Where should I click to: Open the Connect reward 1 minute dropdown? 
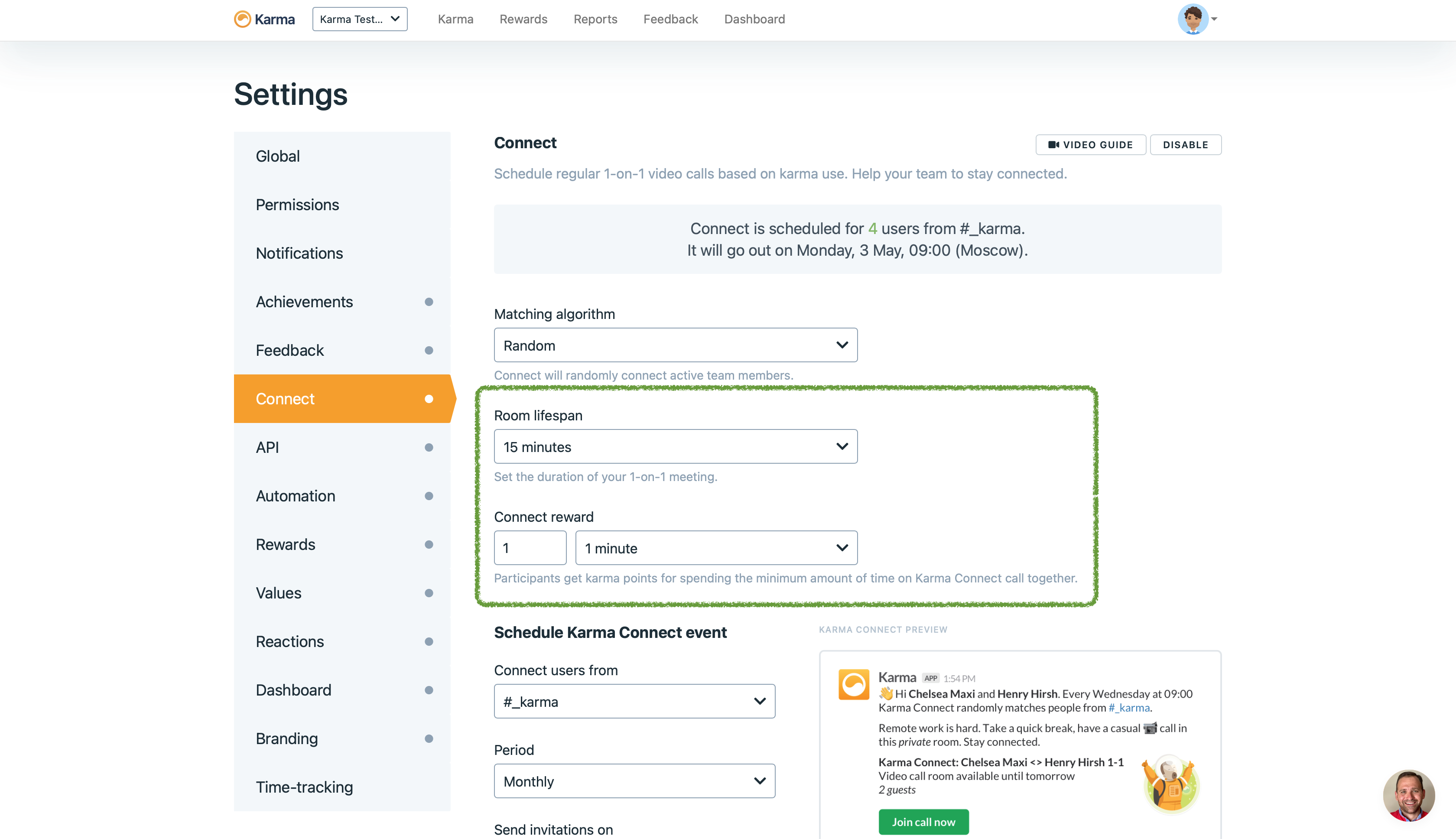[715, 548]
